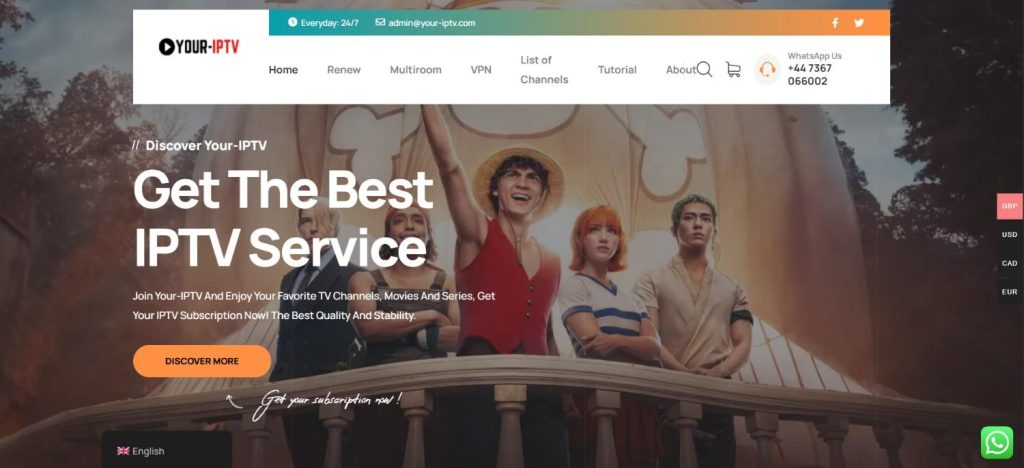Go to the Renew page

344,70
